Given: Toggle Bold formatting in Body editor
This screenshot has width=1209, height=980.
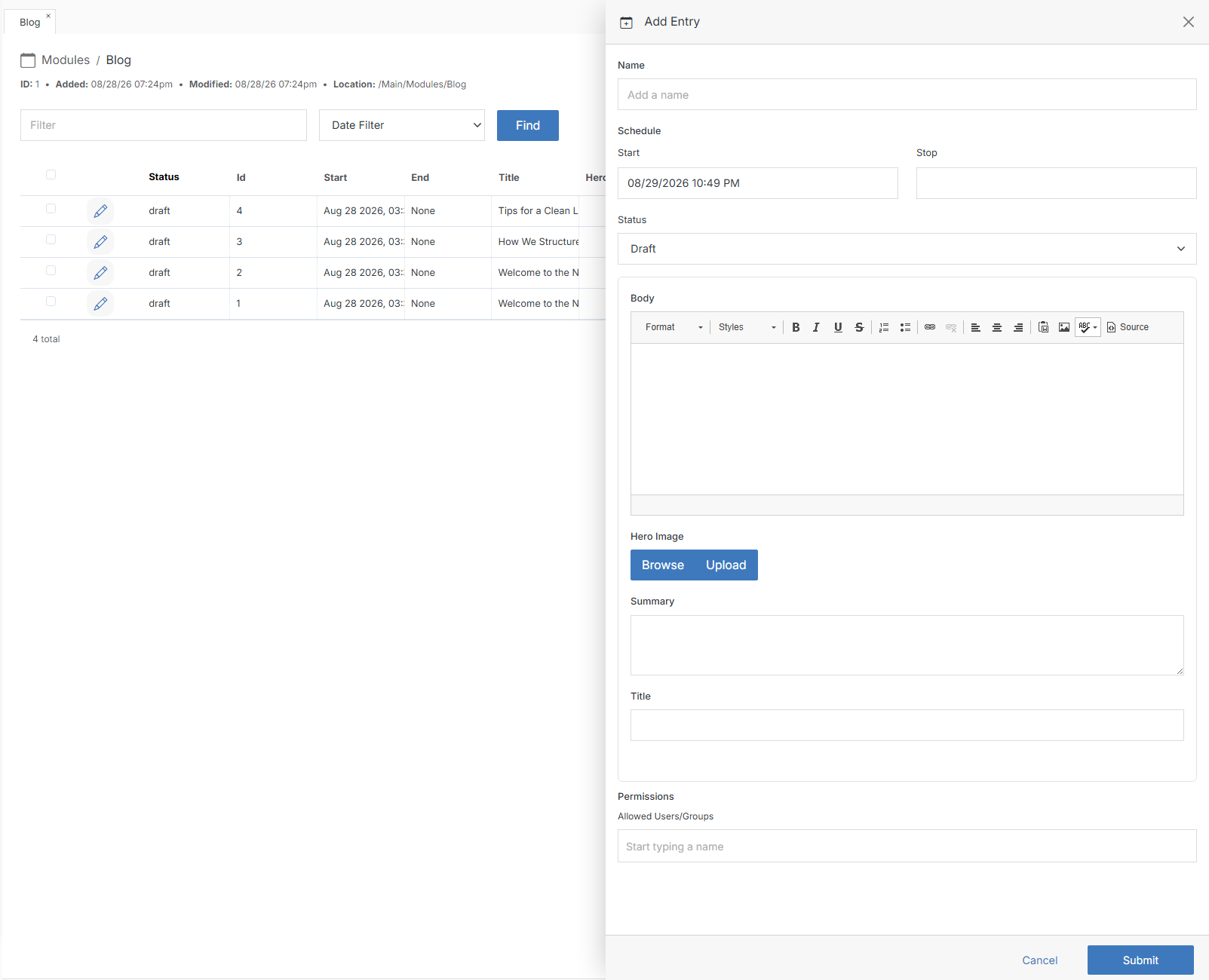Looking at the screenshot, I should pos(796,327).
